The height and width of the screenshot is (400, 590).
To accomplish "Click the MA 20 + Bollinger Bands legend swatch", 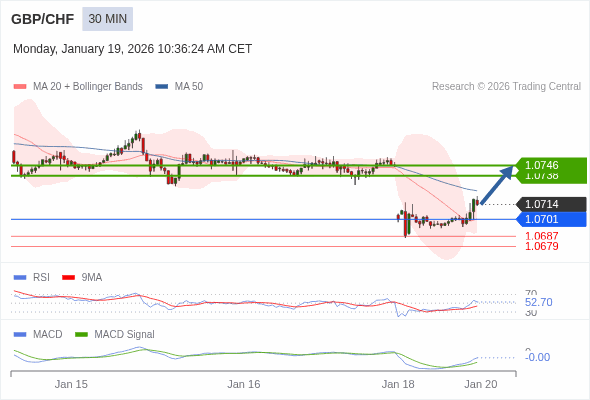I will (20, 87).
